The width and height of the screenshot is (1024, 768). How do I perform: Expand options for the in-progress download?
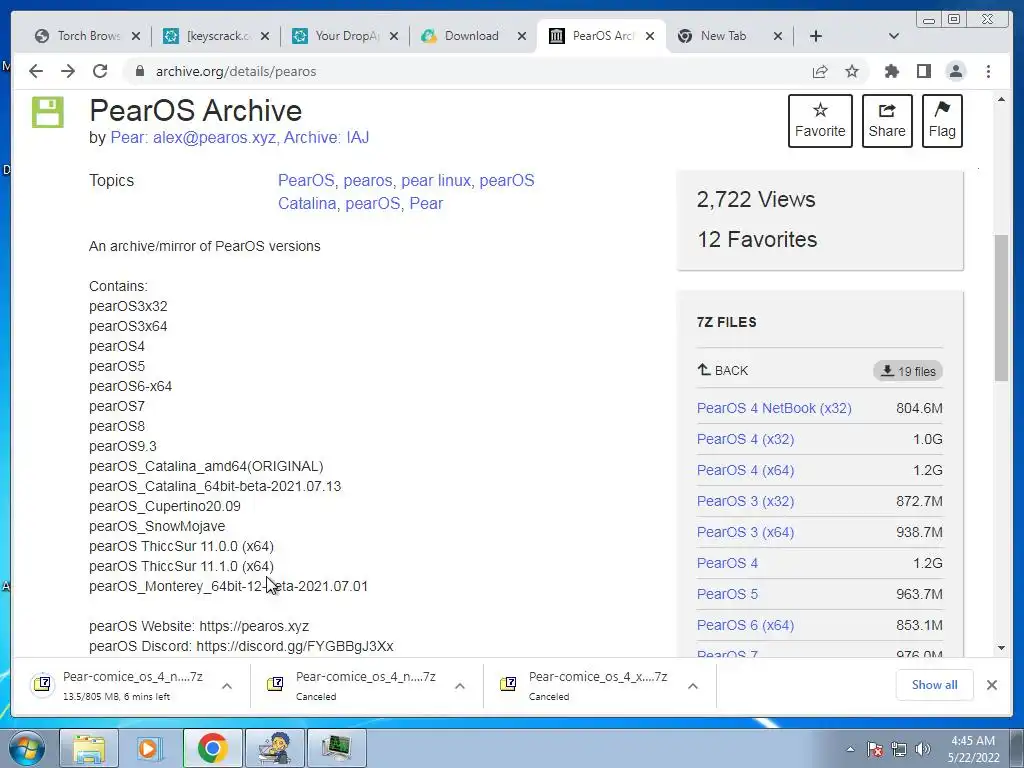[227, 686]
